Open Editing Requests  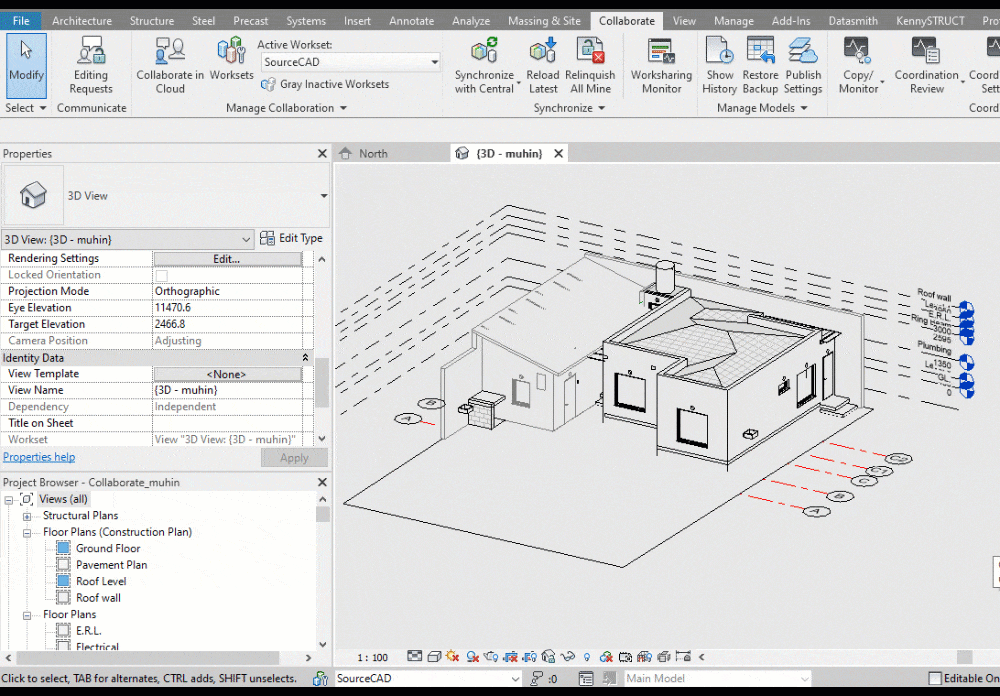point(91,65)
